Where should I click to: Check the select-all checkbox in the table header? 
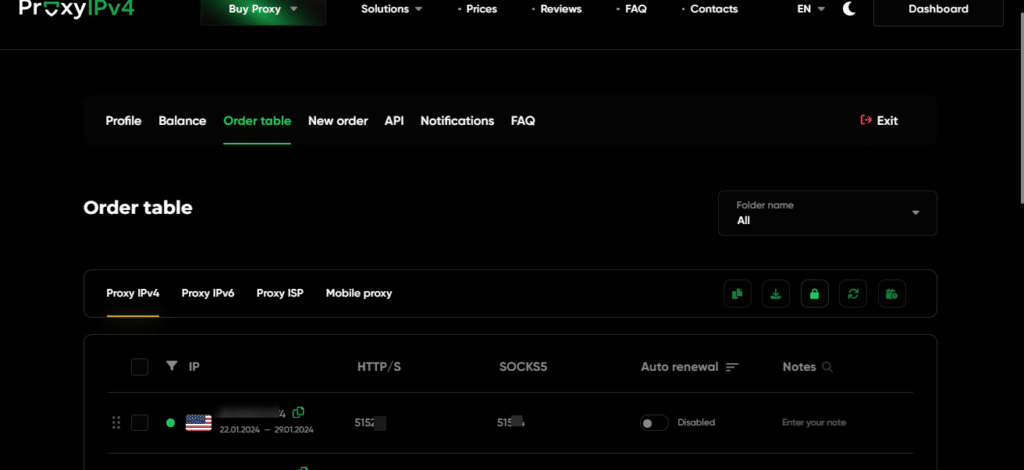pyautogui.click(x=140, y=367)
